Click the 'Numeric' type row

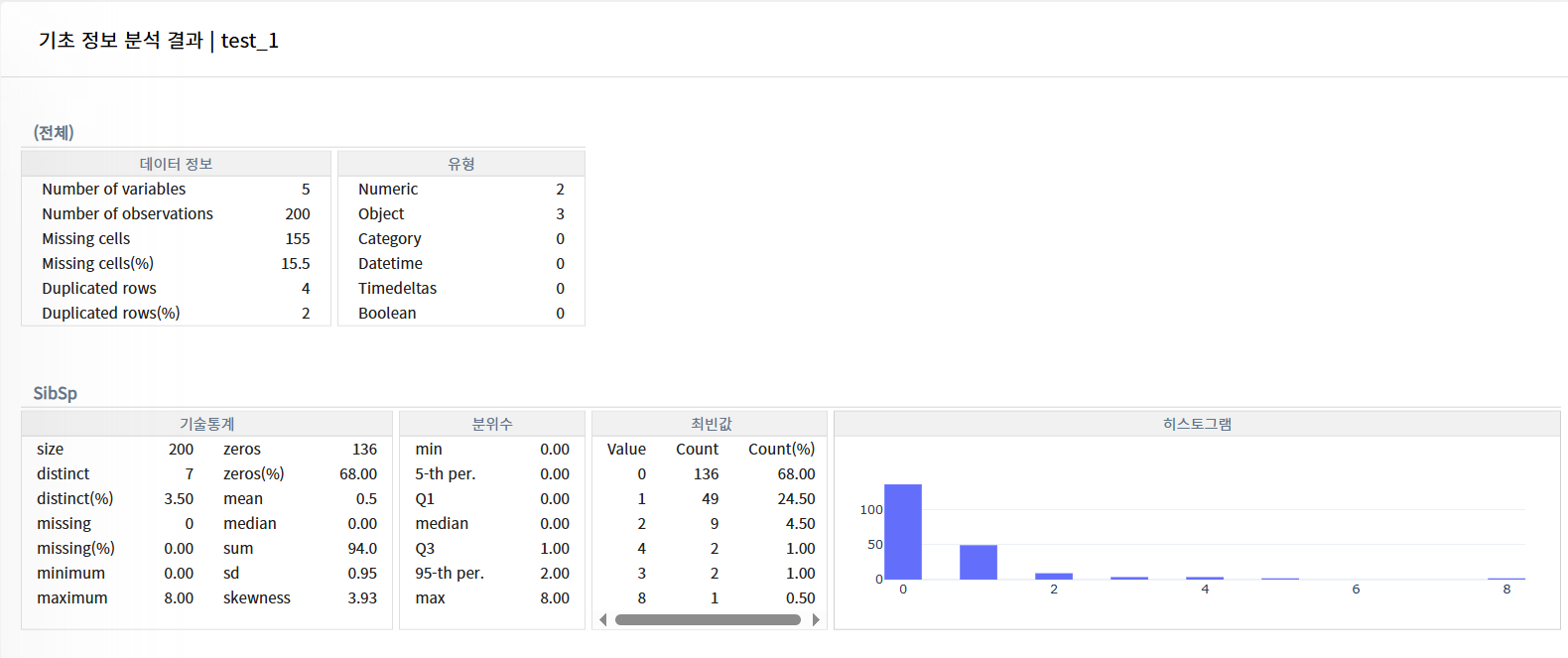point(461,189)
